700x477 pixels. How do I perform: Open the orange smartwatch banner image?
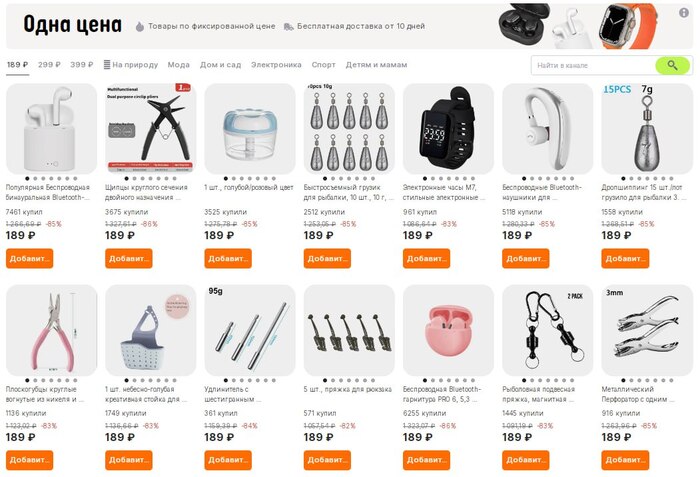click(x=627, y=26)
